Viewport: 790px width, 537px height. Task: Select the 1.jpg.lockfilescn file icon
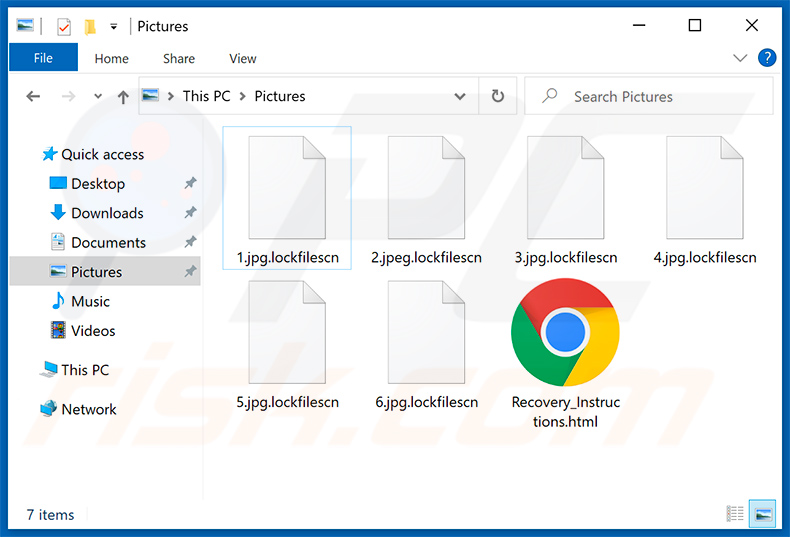[287, 187]
